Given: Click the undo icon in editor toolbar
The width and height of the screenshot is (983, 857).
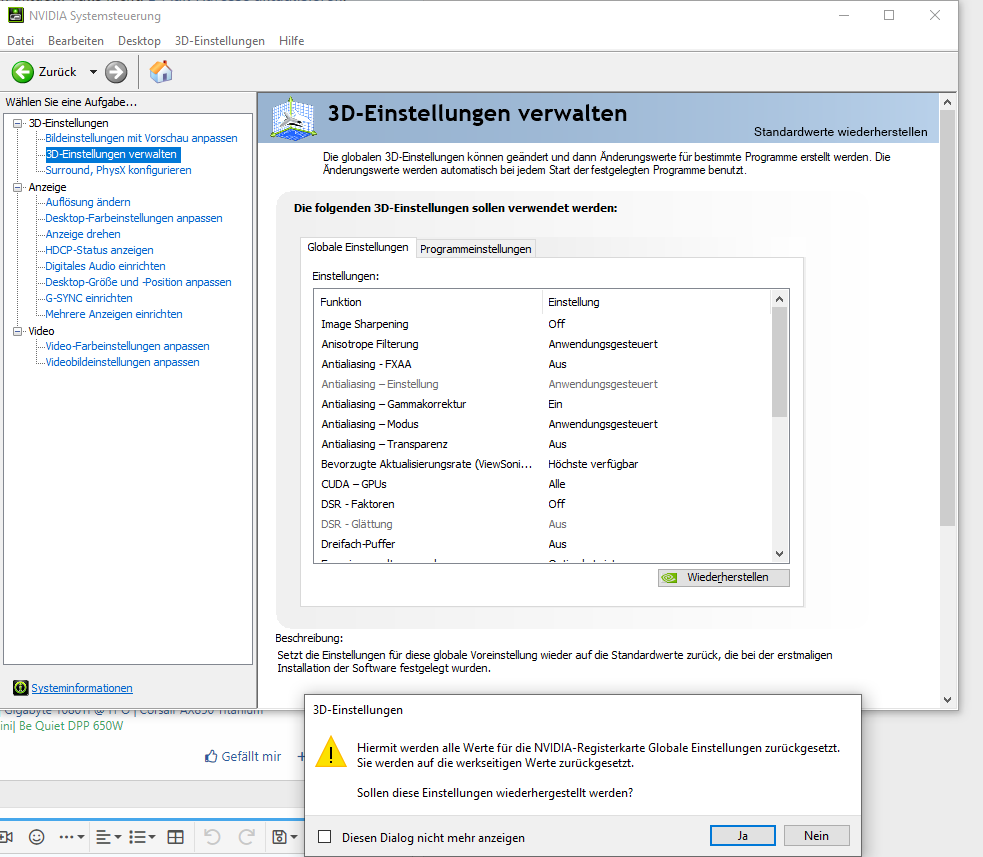Looking at the screenshot, I should click(212, 837).
